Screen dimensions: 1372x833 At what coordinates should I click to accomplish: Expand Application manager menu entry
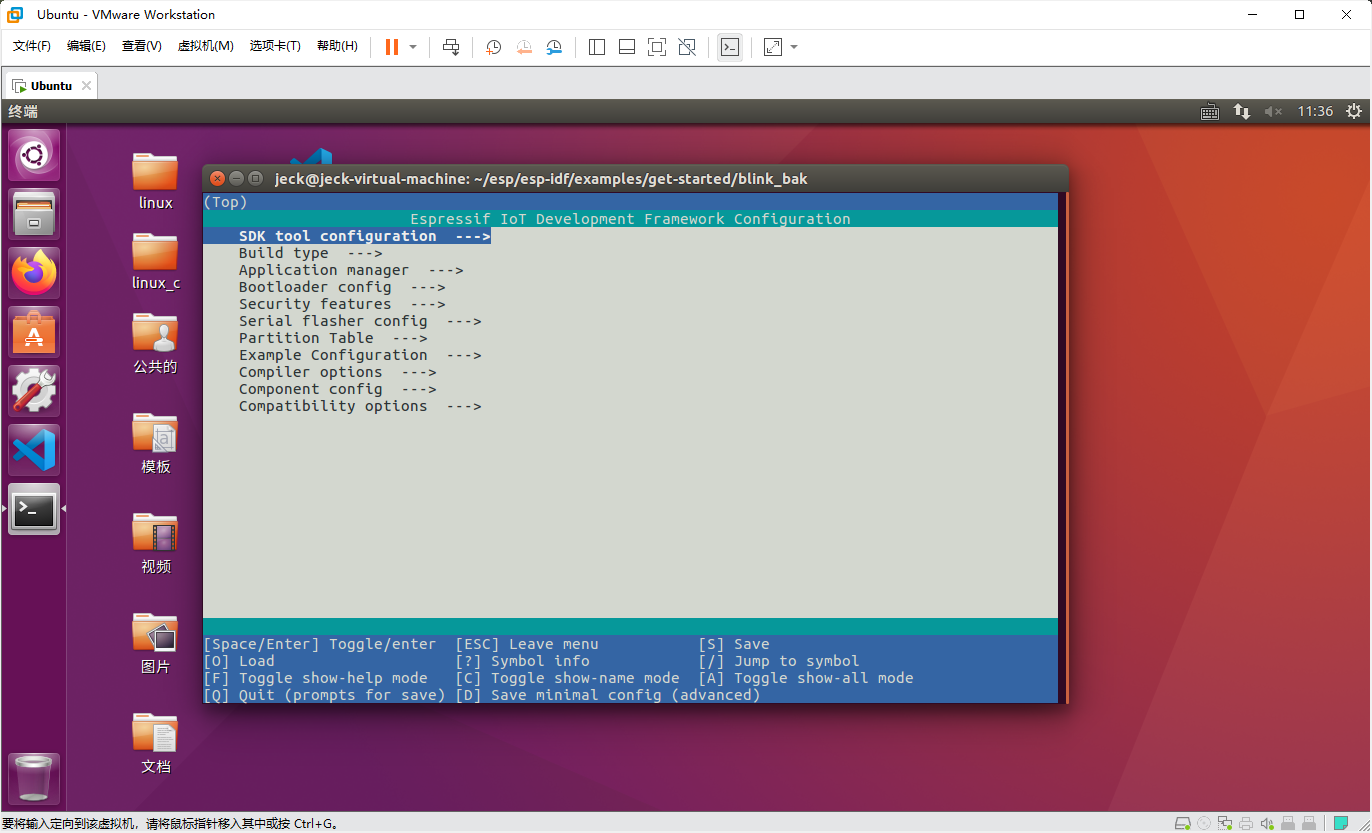coord(351,270)
